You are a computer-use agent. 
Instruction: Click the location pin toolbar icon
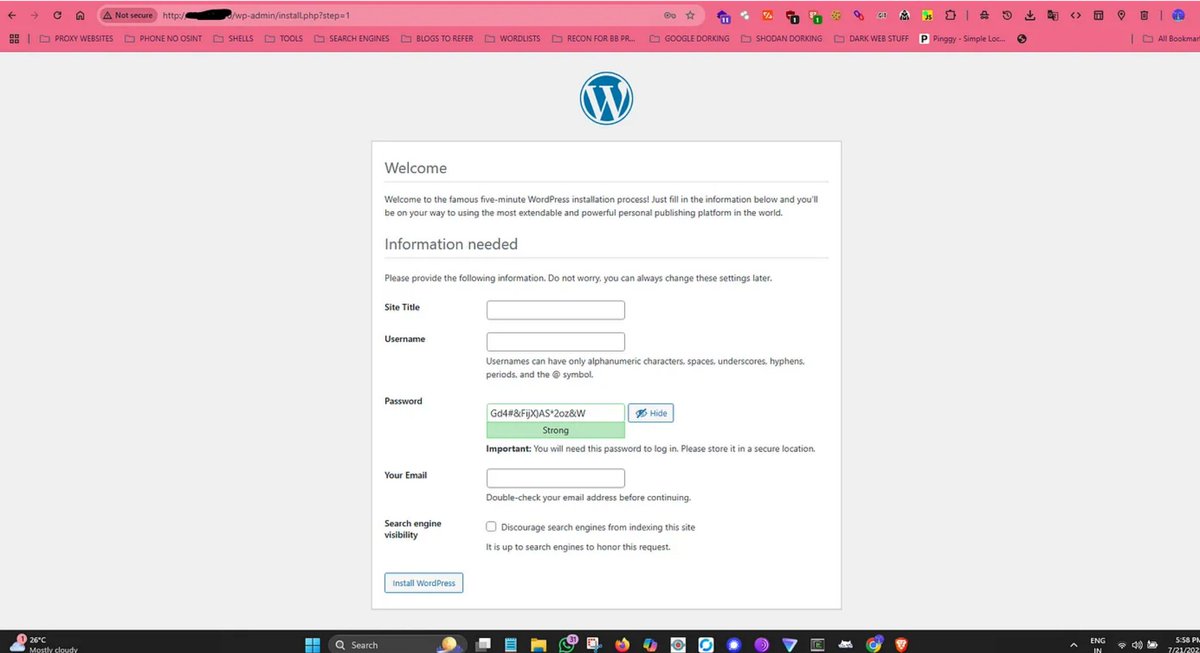(x=1121, y=15)
